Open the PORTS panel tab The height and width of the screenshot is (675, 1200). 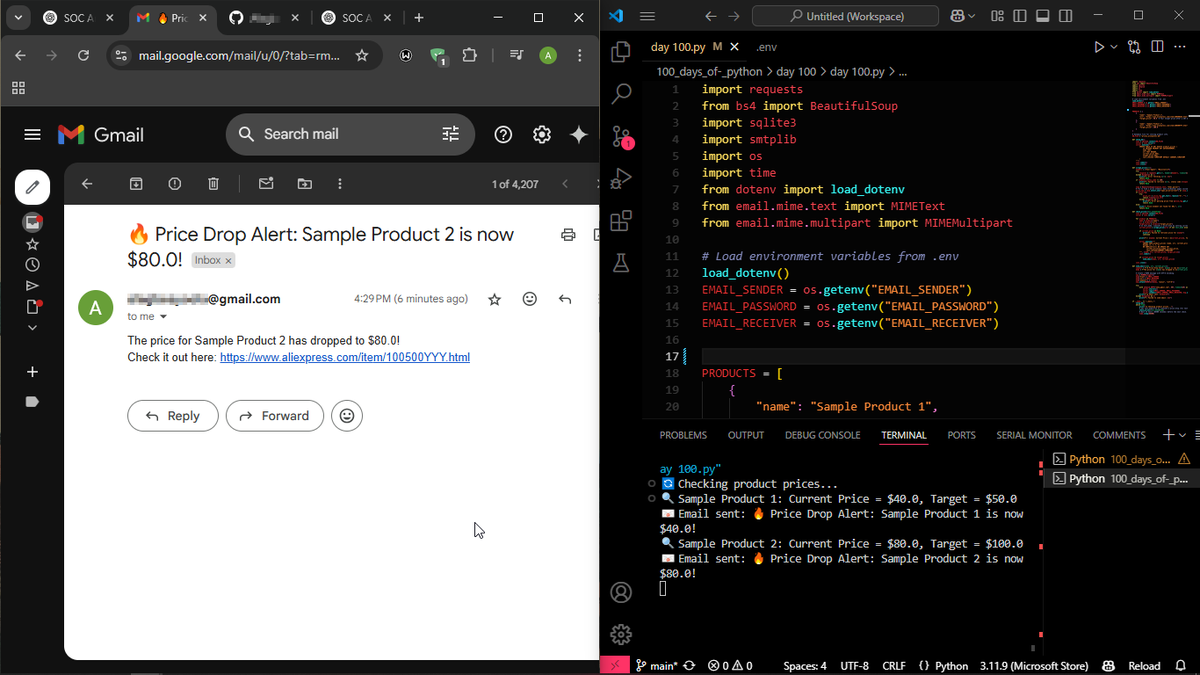pyautogui.click(x=961, y=435)
